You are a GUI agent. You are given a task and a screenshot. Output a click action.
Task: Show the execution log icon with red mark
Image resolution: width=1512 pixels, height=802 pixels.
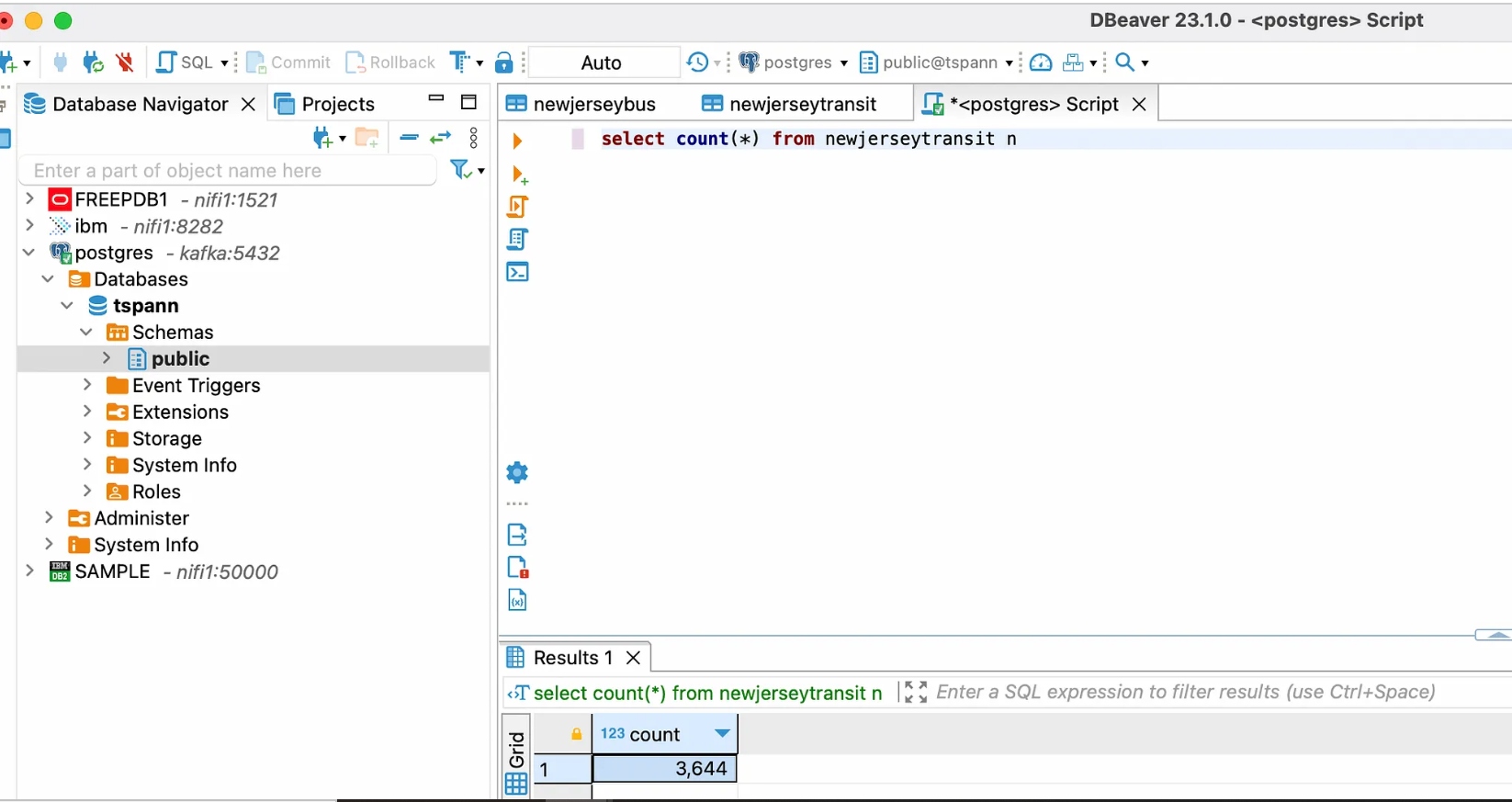click(517, 567)
